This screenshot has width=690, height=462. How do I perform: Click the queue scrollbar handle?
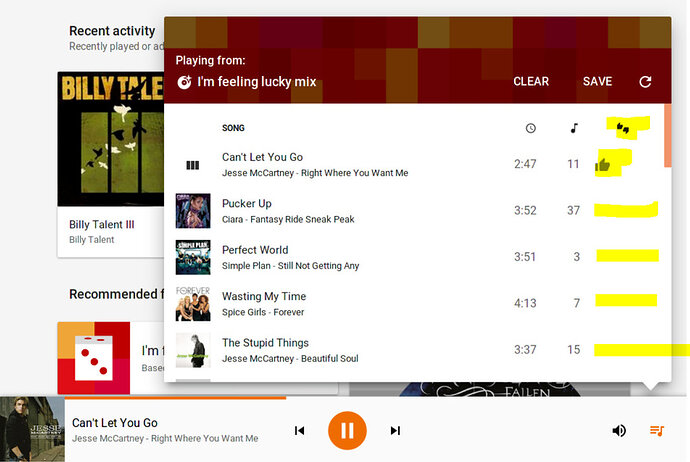click(x=668, y=136)
